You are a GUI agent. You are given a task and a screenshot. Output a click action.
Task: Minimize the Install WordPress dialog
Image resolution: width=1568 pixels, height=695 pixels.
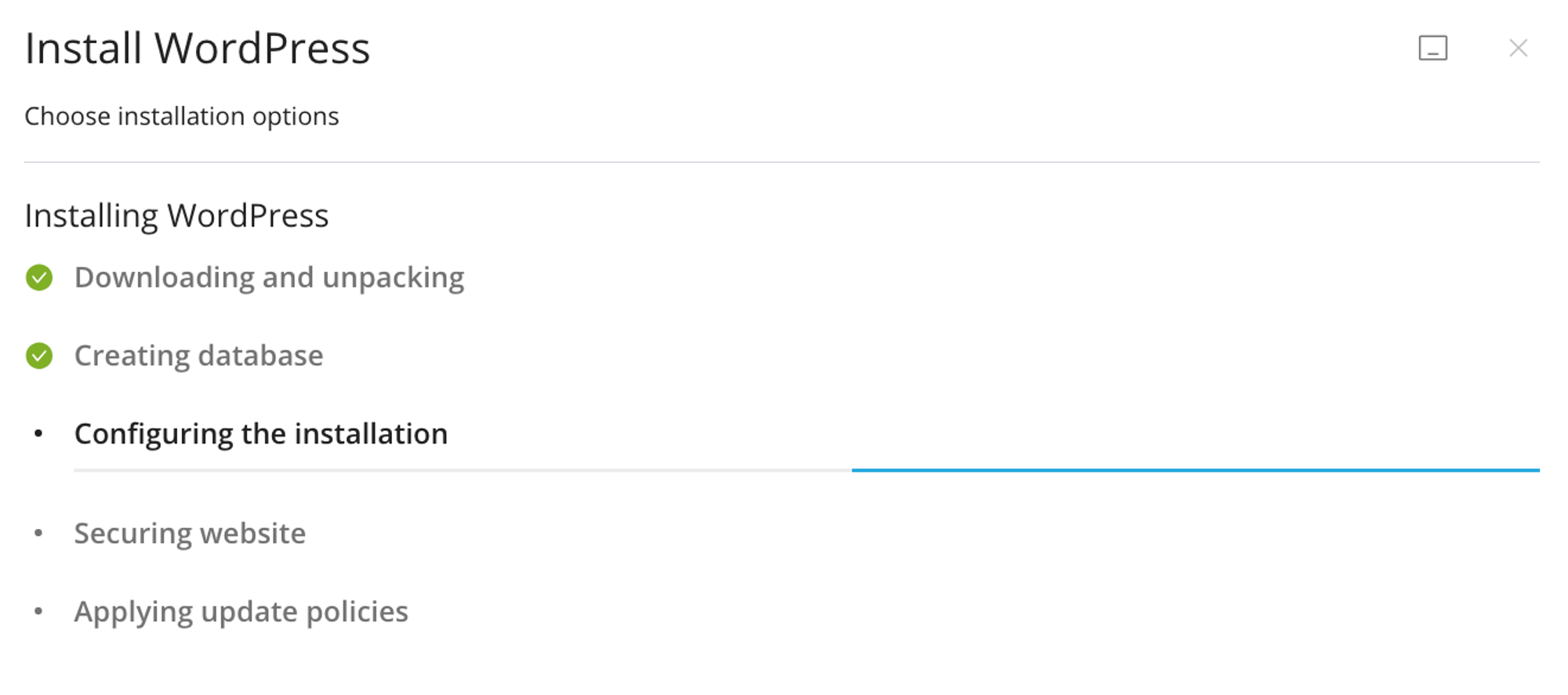[x=1432, y=49]
